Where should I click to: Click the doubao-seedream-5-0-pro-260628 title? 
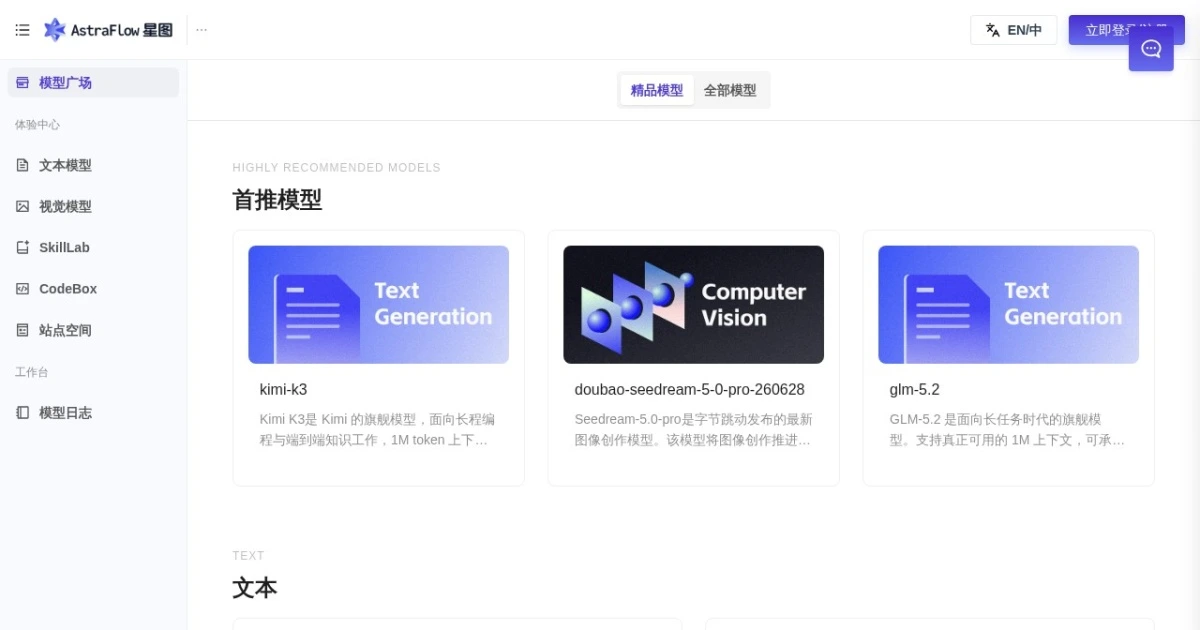[689, 390]
